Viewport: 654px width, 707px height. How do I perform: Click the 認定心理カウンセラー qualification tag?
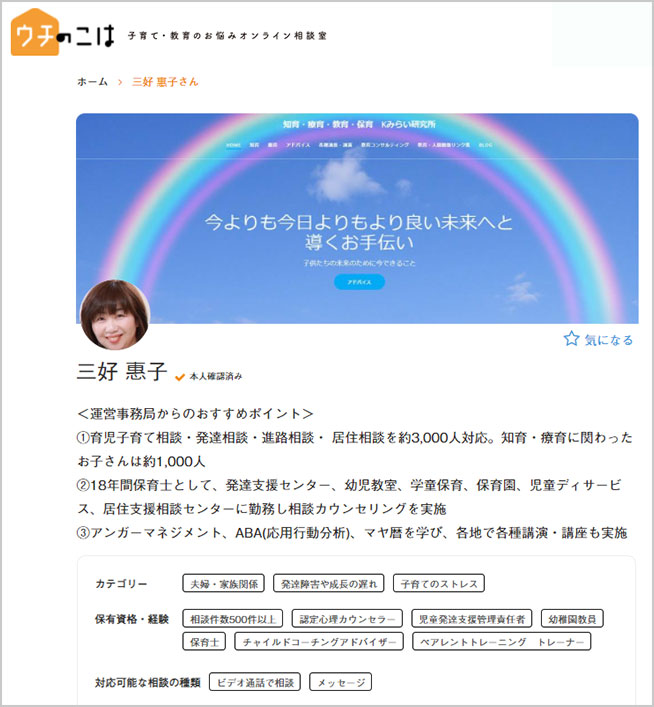(347, 619)
